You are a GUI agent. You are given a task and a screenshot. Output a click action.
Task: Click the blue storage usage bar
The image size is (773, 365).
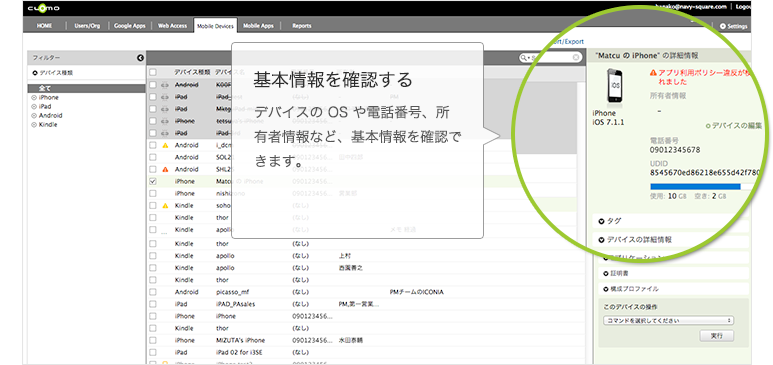pos(695,186)
